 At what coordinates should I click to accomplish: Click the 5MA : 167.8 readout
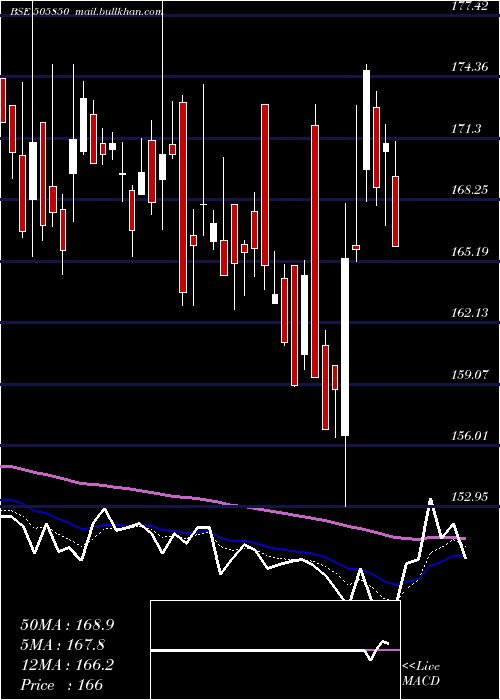coord(62,645)
